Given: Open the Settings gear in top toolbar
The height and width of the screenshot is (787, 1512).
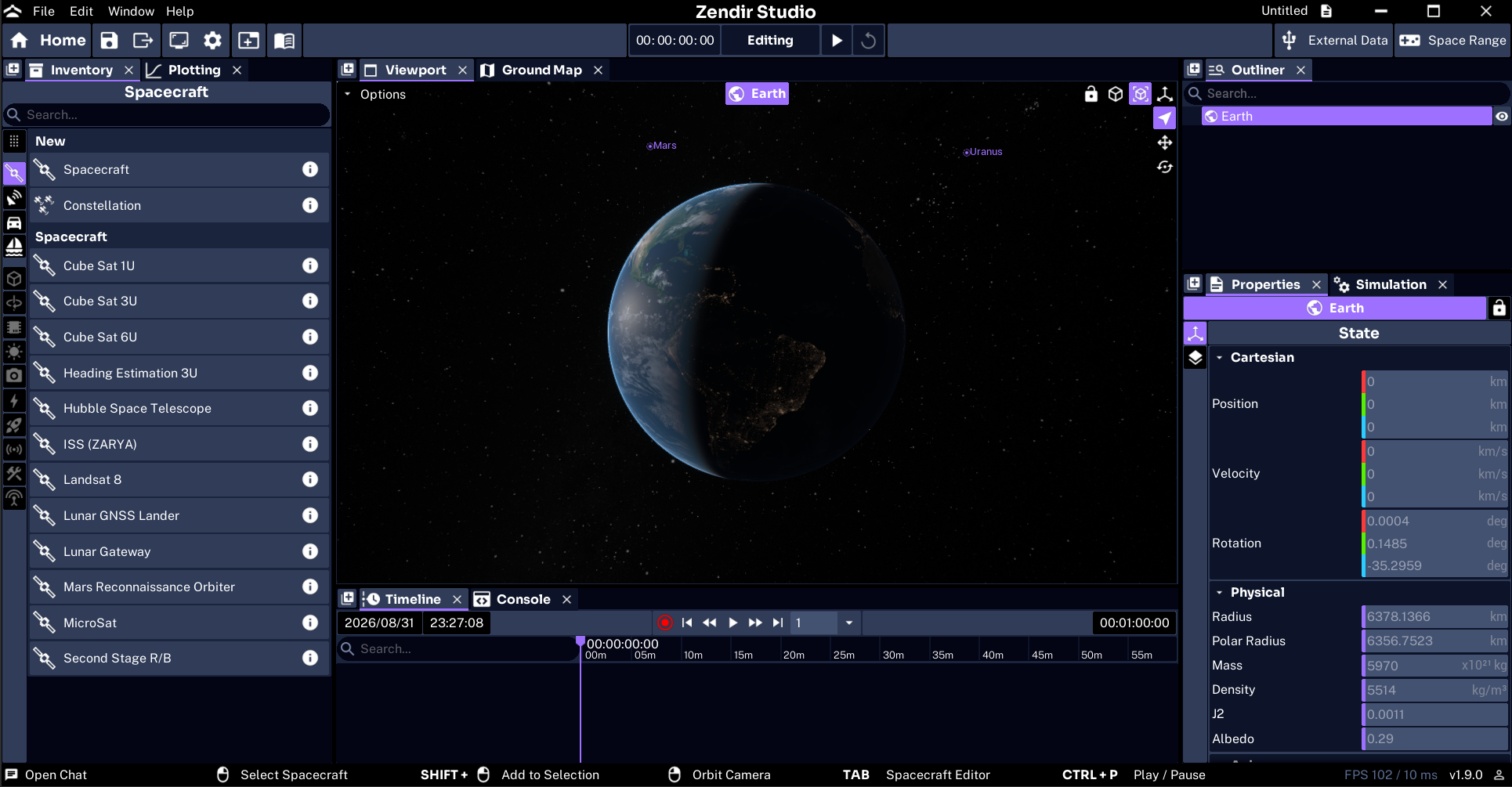Looking at the screenshot, I should [x=212, y=41].
